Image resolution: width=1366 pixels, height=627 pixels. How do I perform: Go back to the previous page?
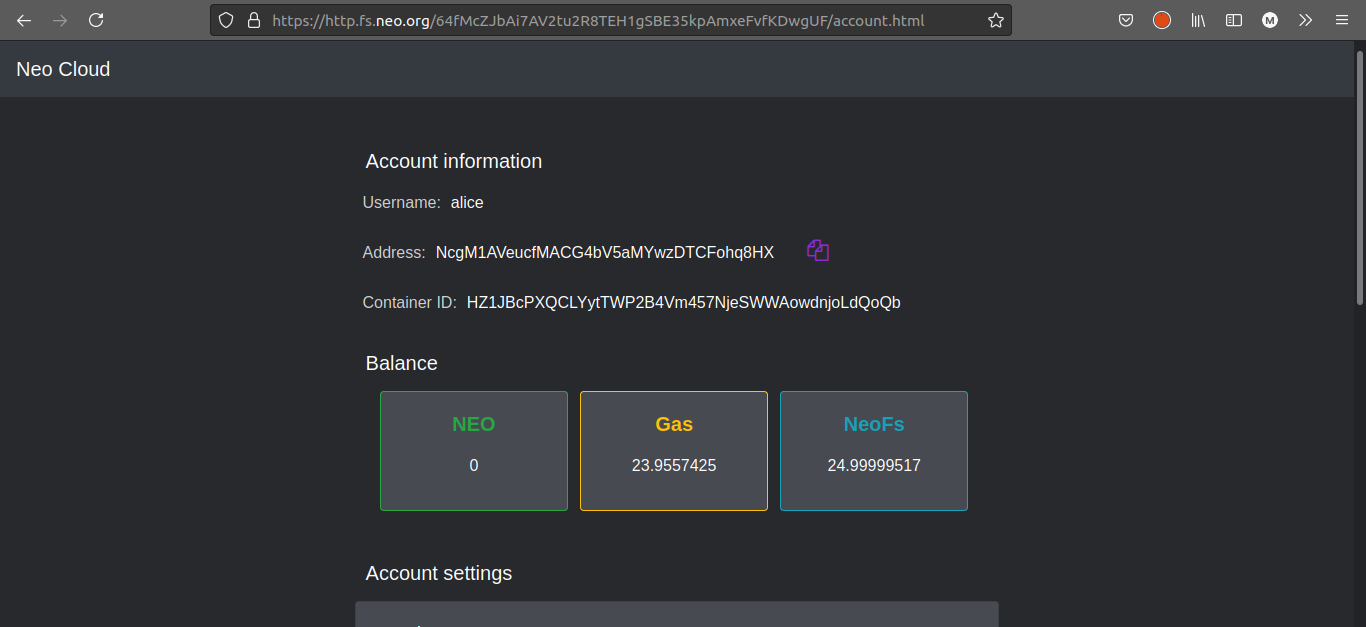[x=24, y=20]
